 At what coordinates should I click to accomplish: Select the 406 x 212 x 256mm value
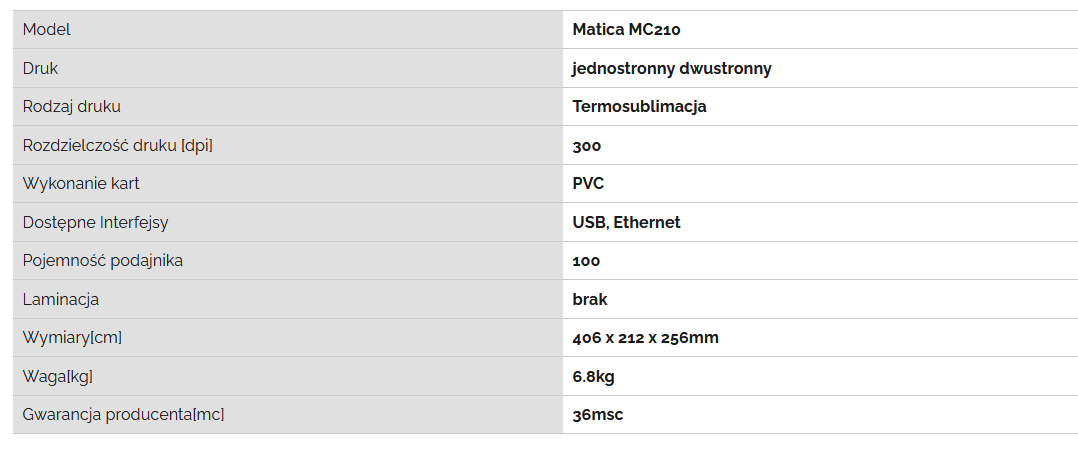pyautogui.click(x=646, y=338)
